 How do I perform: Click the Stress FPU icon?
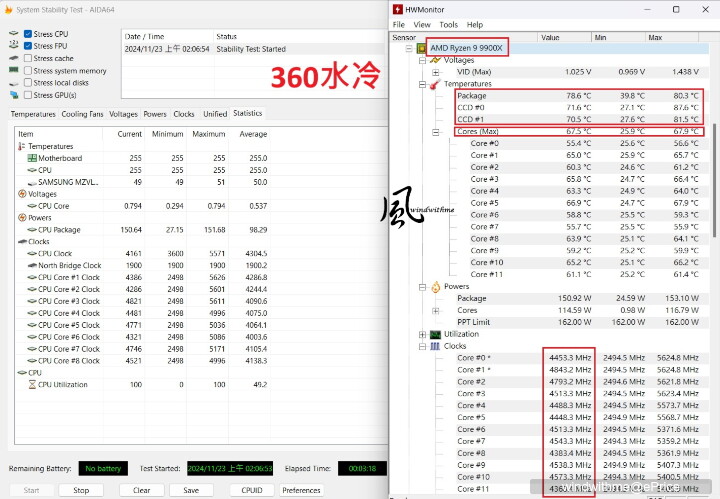pyautogui.click(x=14, y=45)
